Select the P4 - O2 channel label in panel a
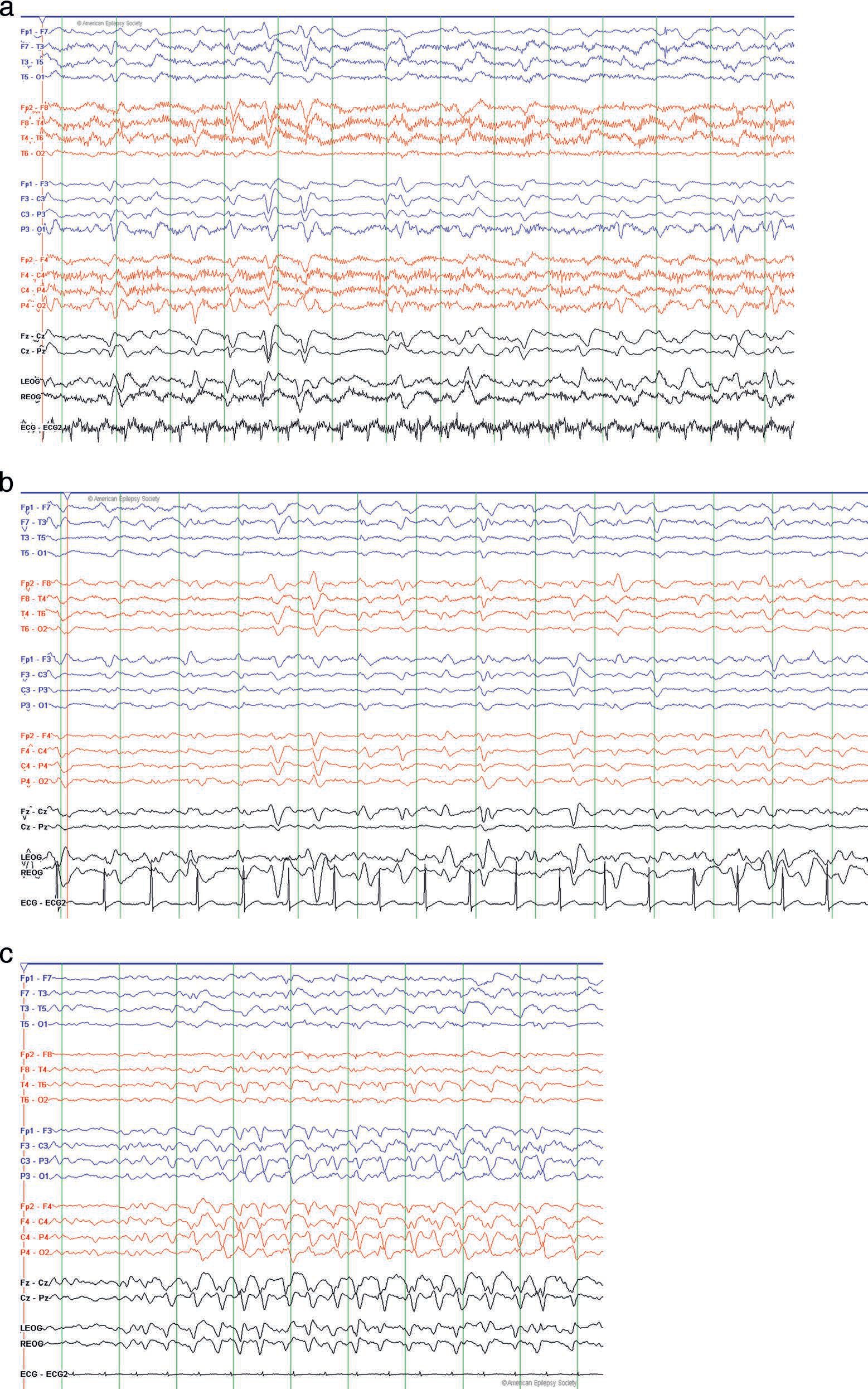This screenshot has width=868, height=1389. coord(33,306)
